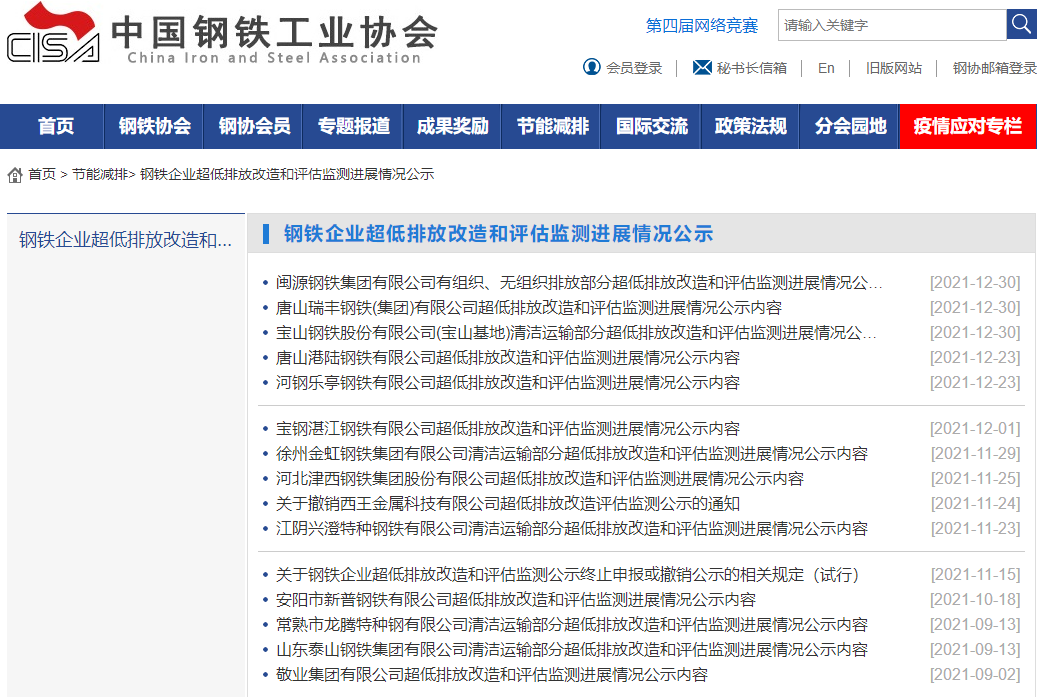Click date [2021-11-23]
1037x697 pixels.
(975, 529)
